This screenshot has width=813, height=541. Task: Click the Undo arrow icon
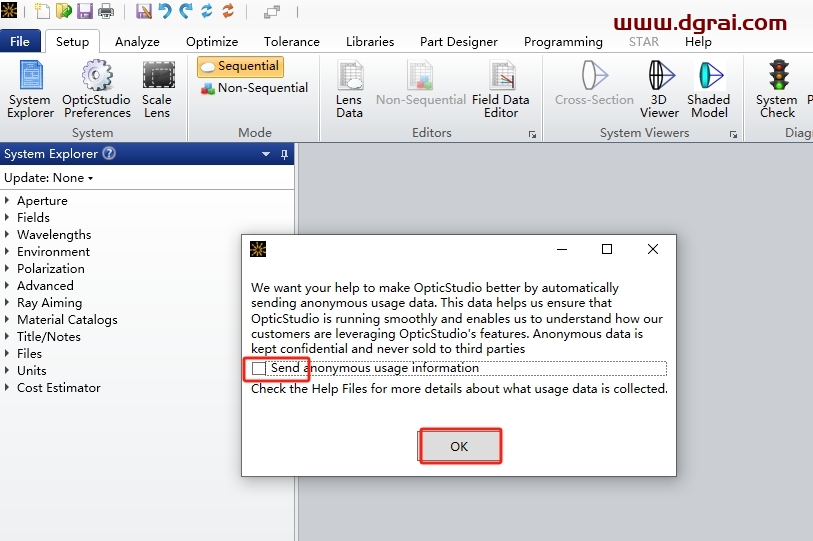pyautogui.click(x=165, y=11)
